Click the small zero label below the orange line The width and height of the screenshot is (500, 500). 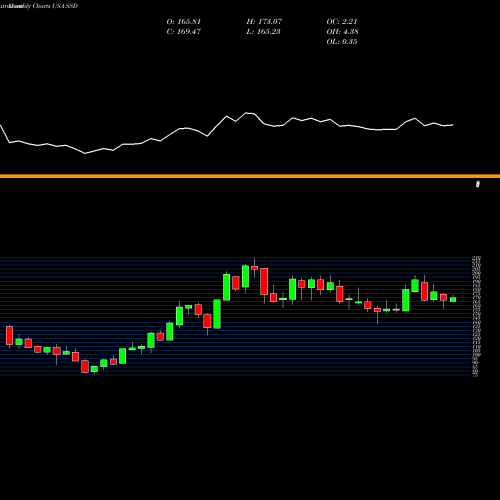click(x=478, y=184)
